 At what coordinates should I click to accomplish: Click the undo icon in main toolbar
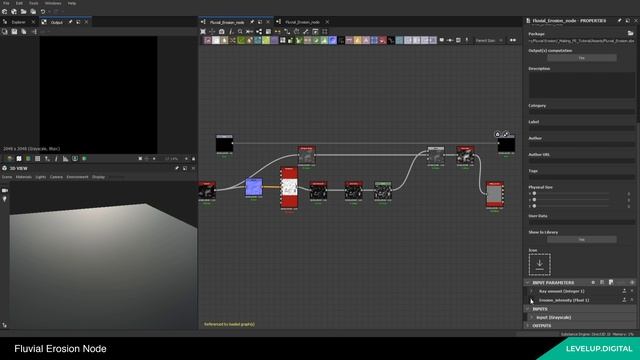tap(43, 12)
